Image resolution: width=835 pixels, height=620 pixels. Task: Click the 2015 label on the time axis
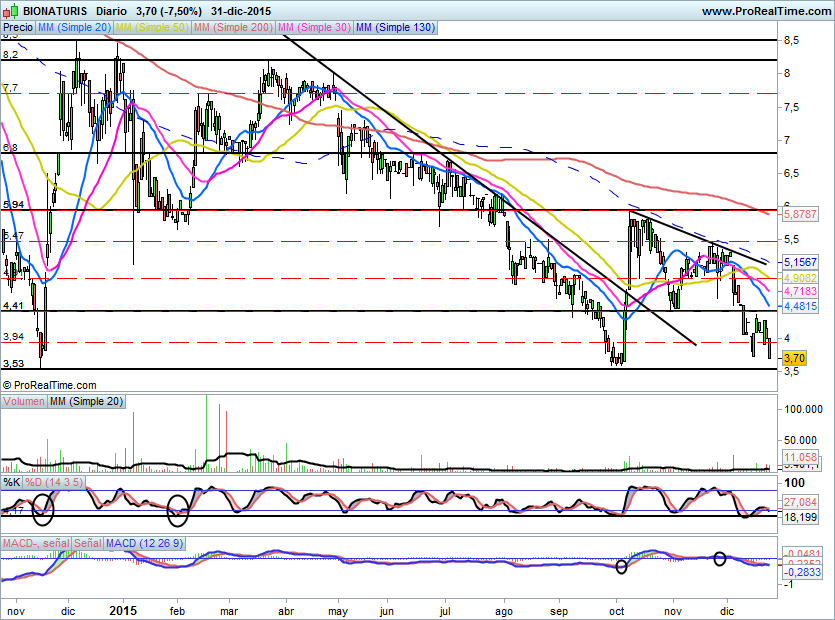[122, 609]
